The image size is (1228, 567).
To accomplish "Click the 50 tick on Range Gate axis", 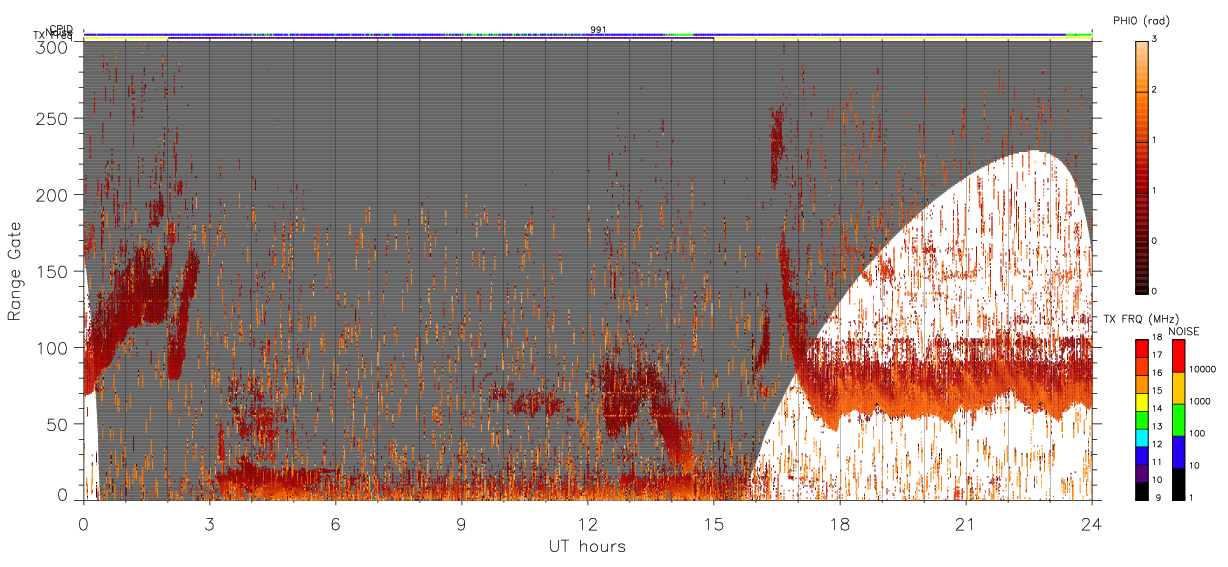I will click(58, 424).
